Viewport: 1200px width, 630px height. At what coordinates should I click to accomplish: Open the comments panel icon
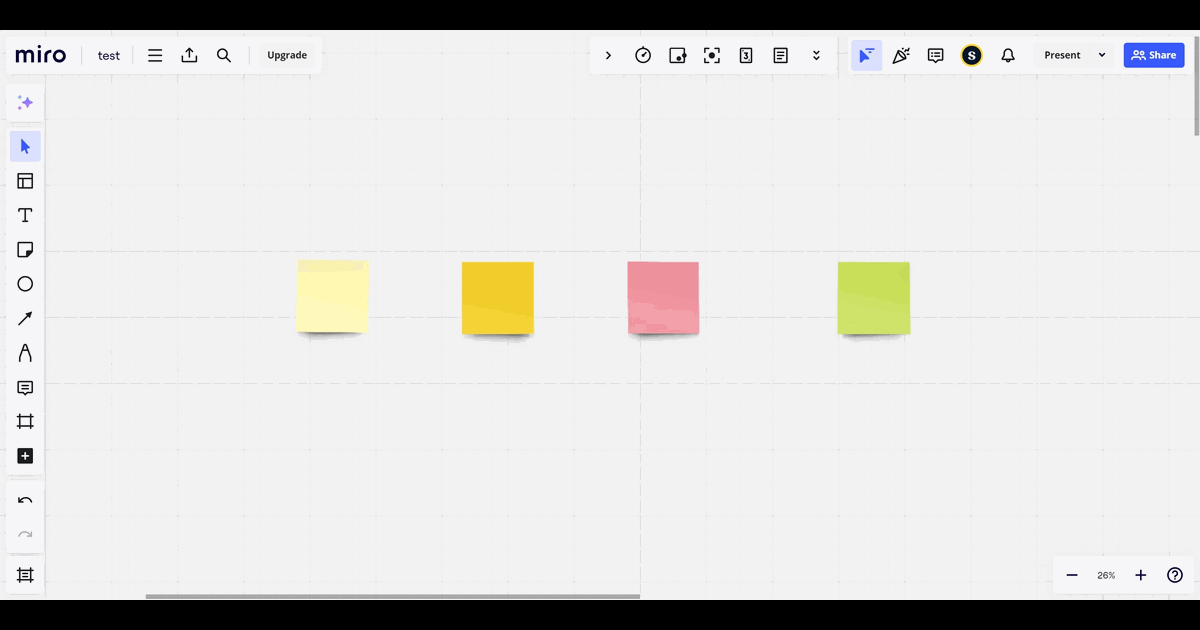click(x=936, y=56)
